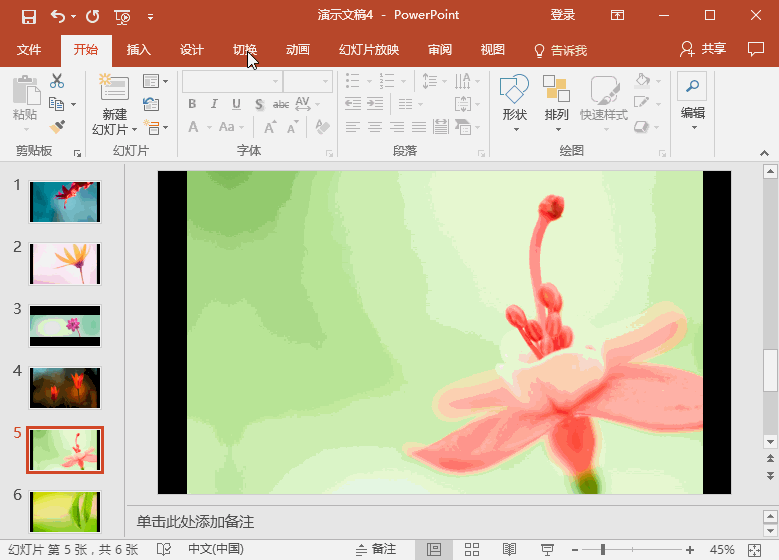This screenshot has height=560, width=779.
Task: Start slideshow from status bar icon
Action: coord(547,550)
